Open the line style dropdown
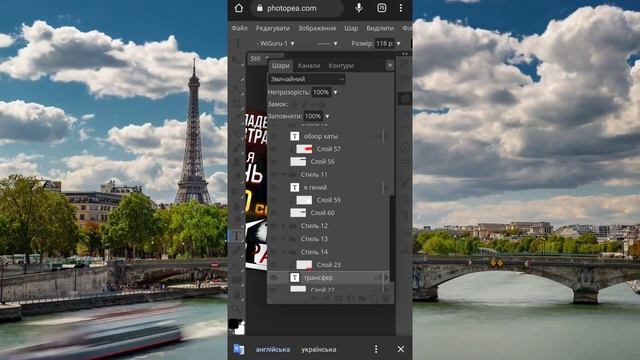 327,43
